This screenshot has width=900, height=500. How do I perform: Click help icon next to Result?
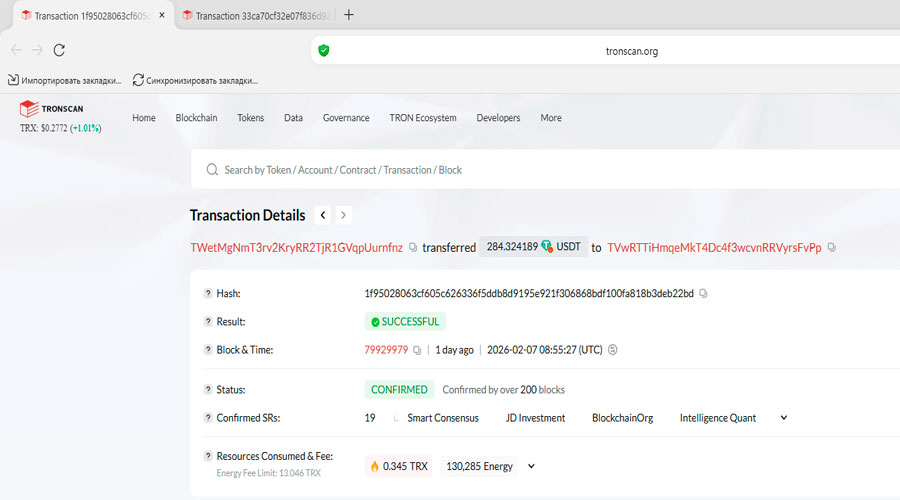tap(208, 321)
